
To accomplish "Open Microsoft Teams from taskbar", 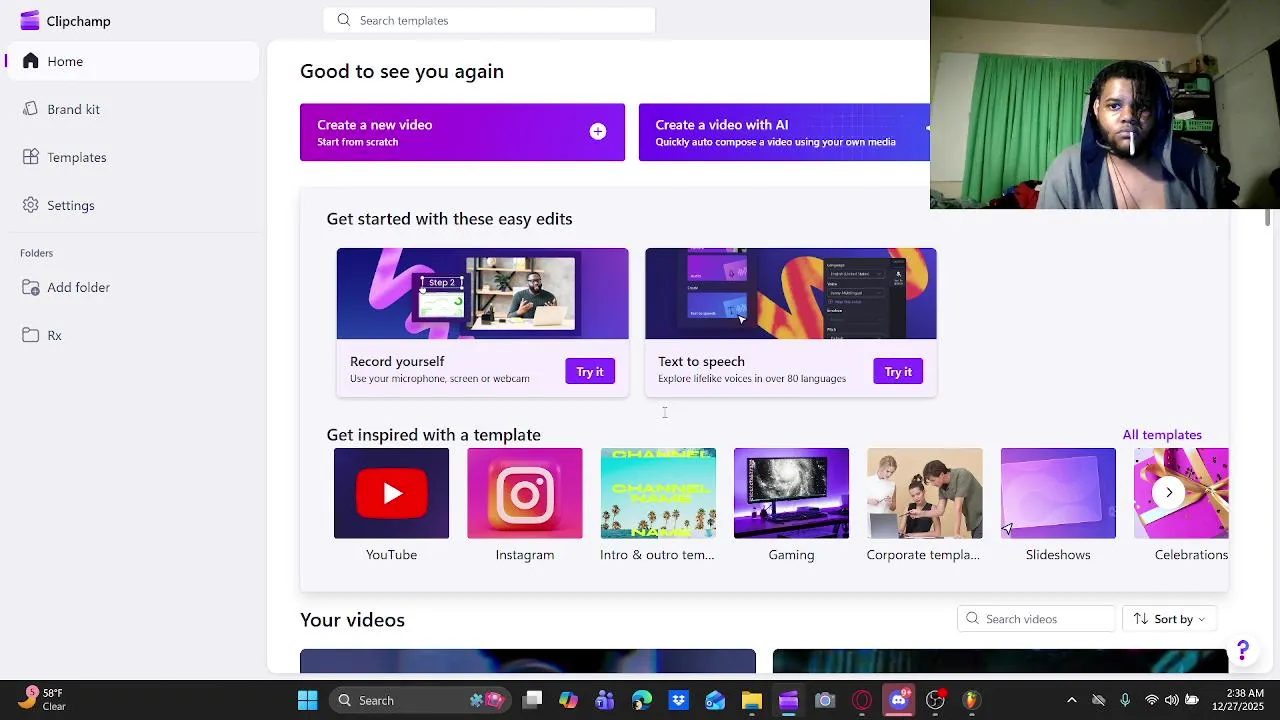I will pyautogui.click(x=605, y=700).
